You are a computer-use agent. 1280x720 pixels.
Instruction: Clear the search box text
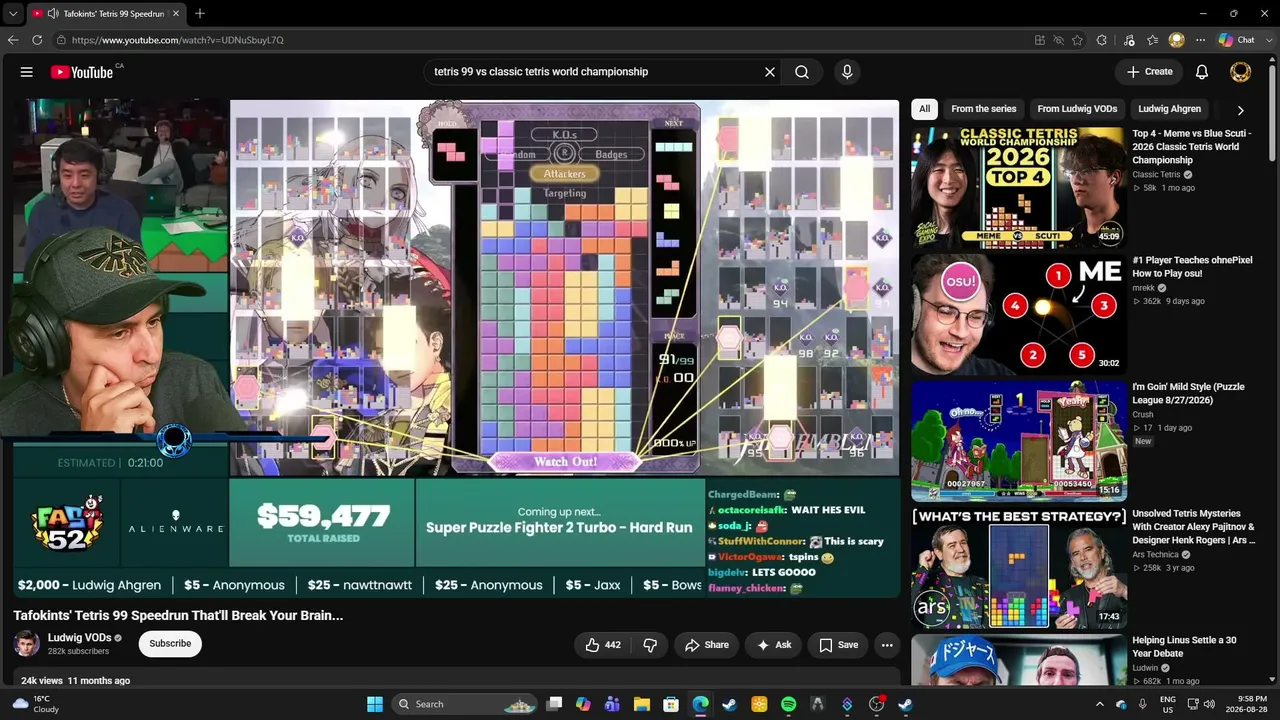(770, 72)
